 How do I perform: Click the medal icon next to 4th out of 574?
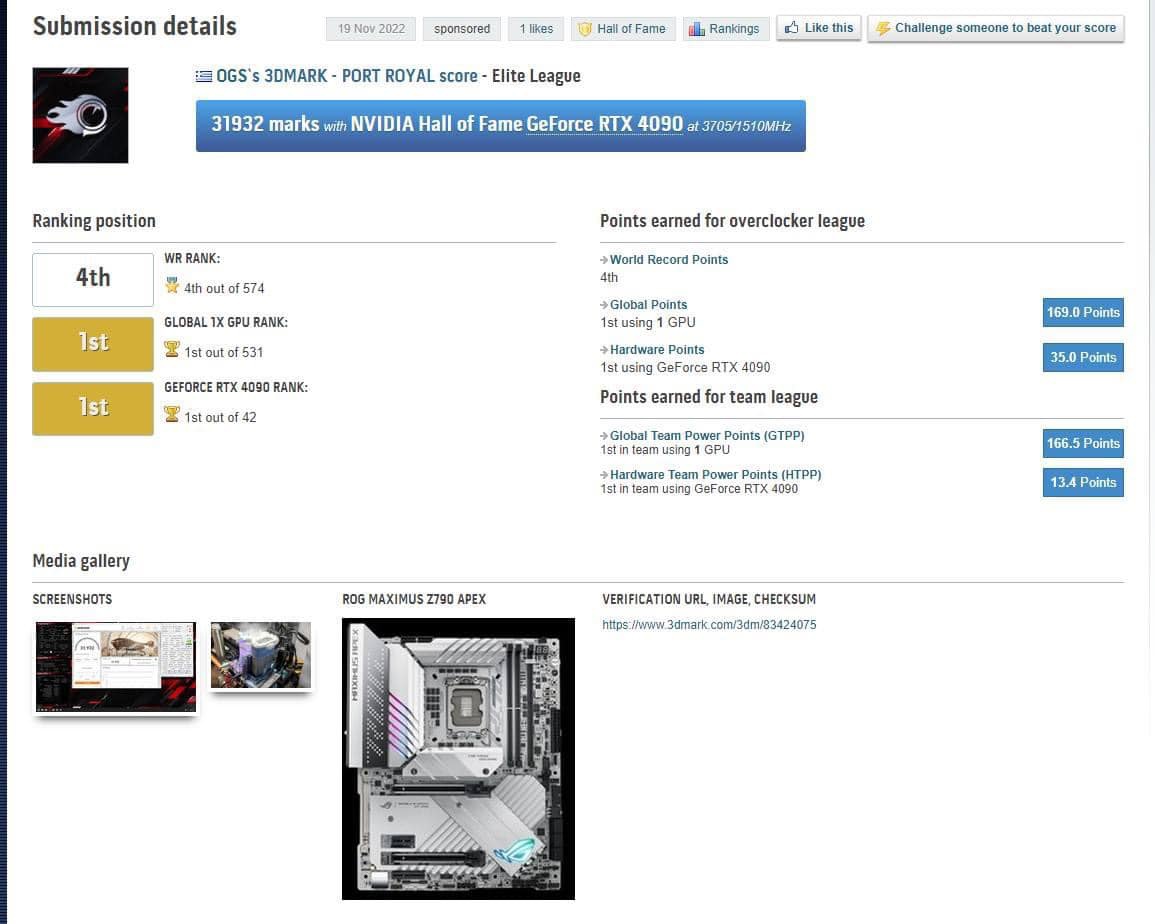172,285
